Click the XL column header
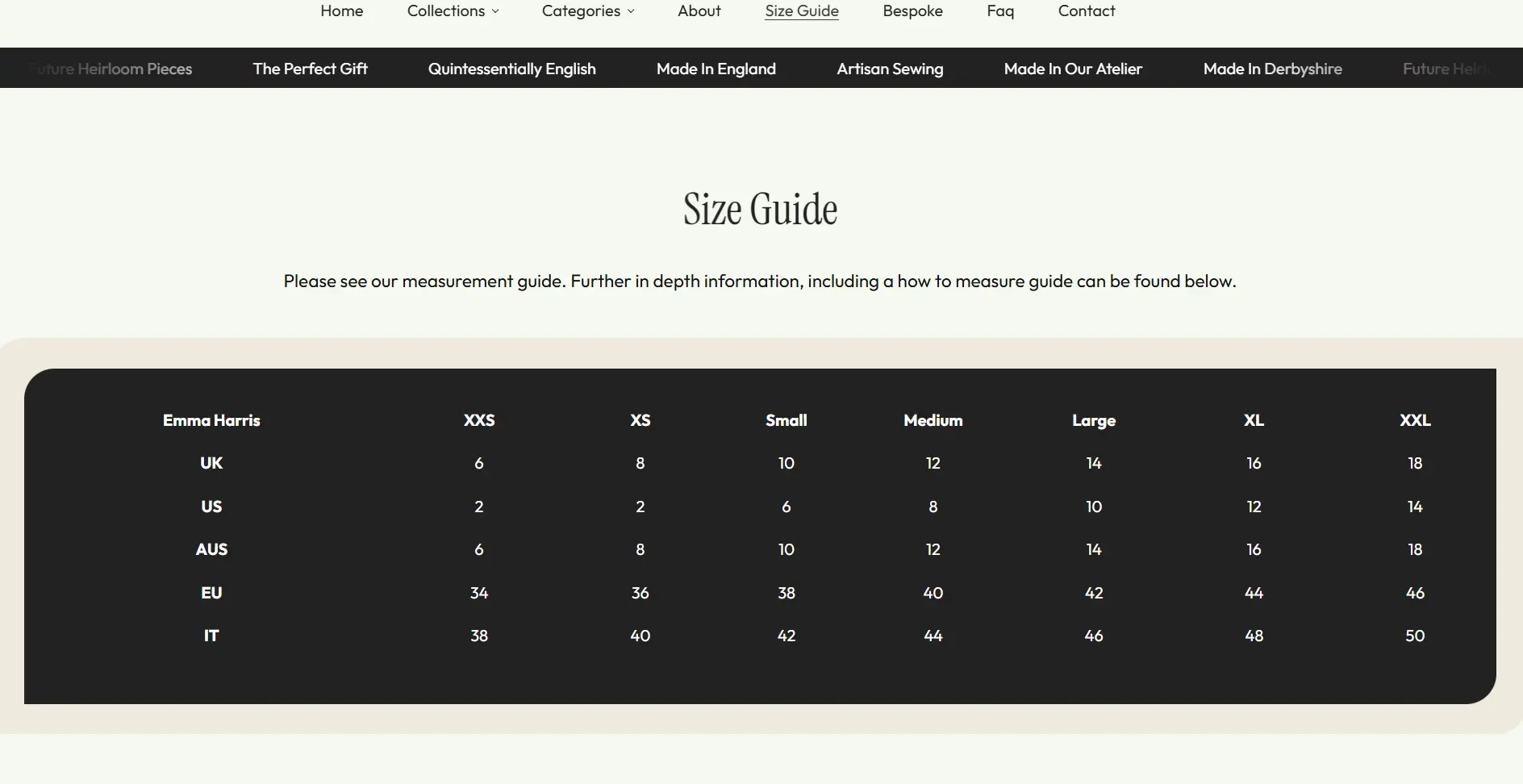 1254,420
